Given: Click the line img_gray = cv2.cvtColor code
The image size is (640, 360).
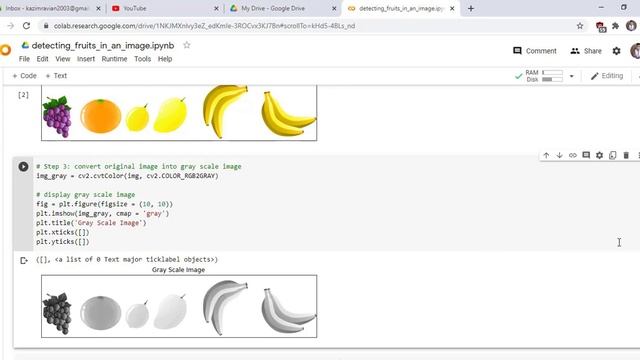Looking at the screenshot, I should coord(127,176).
